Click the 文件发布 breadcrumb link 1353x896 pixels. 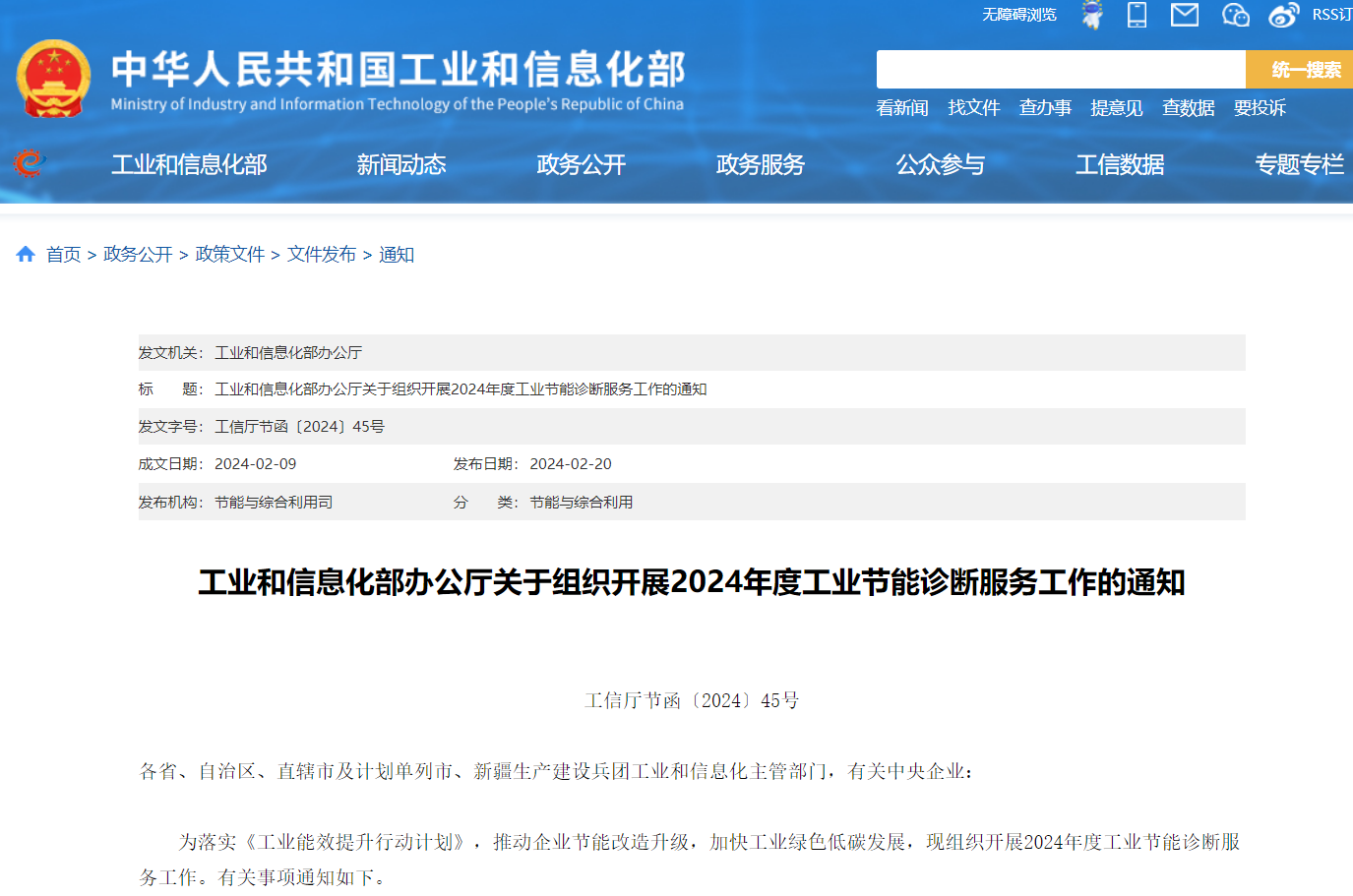pyautogui.click(x=322, y=255)
